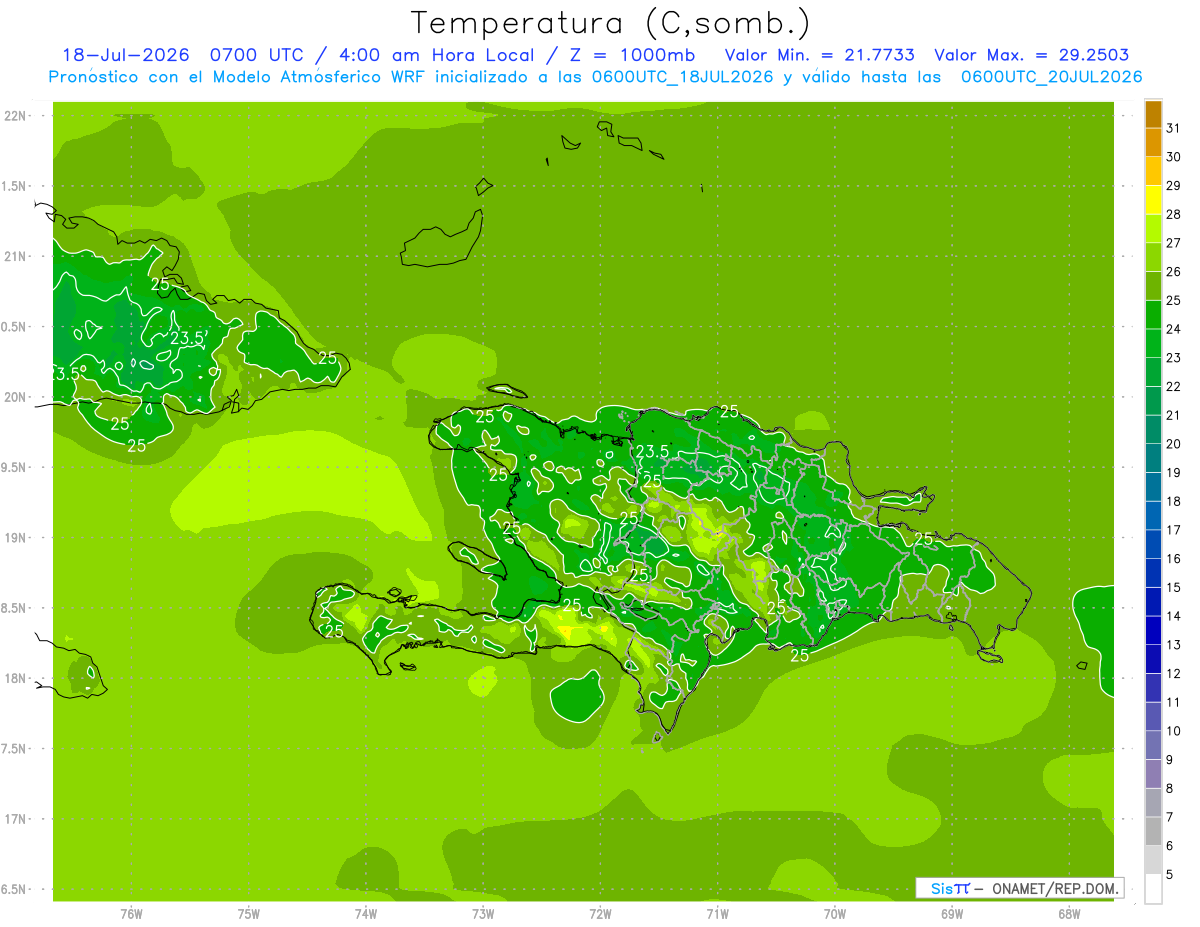The width and height of the screenshot is (1200, 927).
Task: Click the "23.5" contour label over Hispaniola
Action: (x=652, y=451)
